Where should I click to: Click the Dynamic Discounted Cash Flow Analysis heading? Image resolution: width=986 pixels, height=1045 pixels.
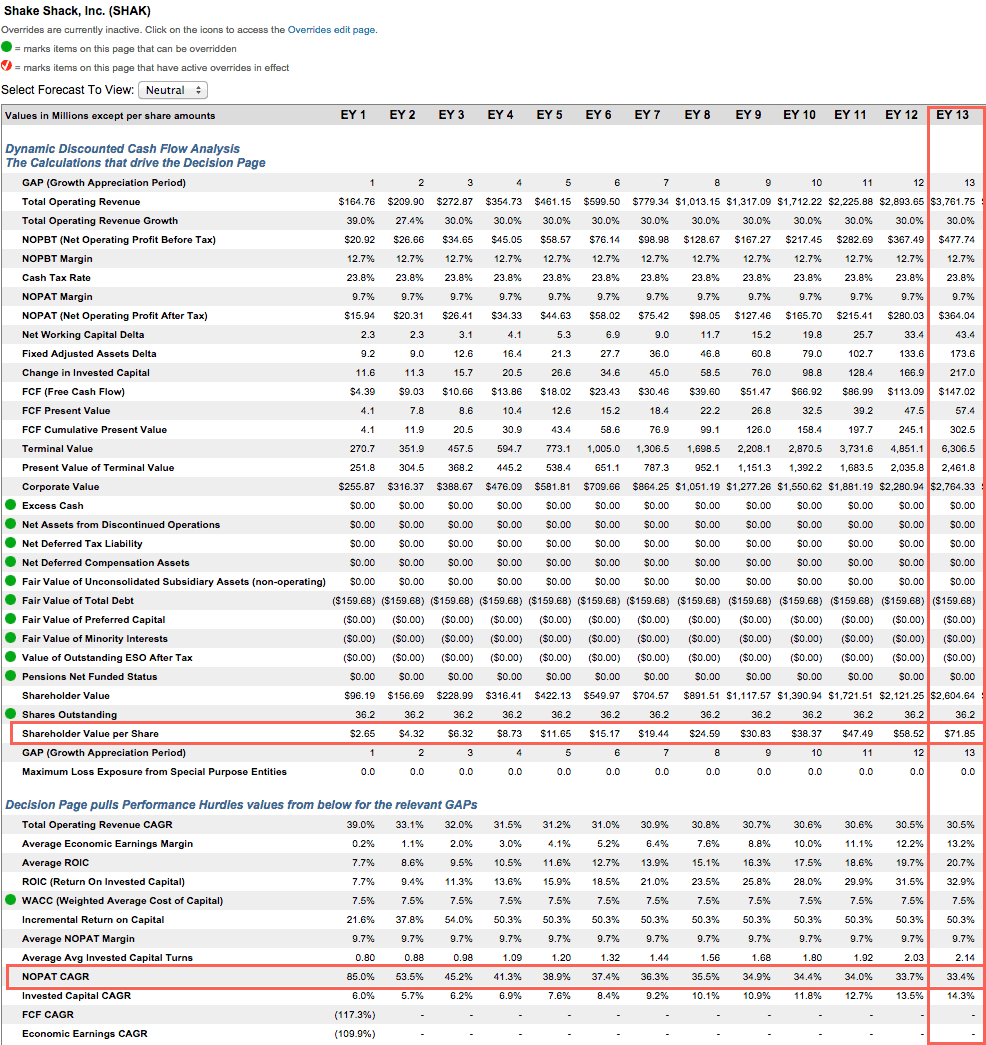[123, 149]
